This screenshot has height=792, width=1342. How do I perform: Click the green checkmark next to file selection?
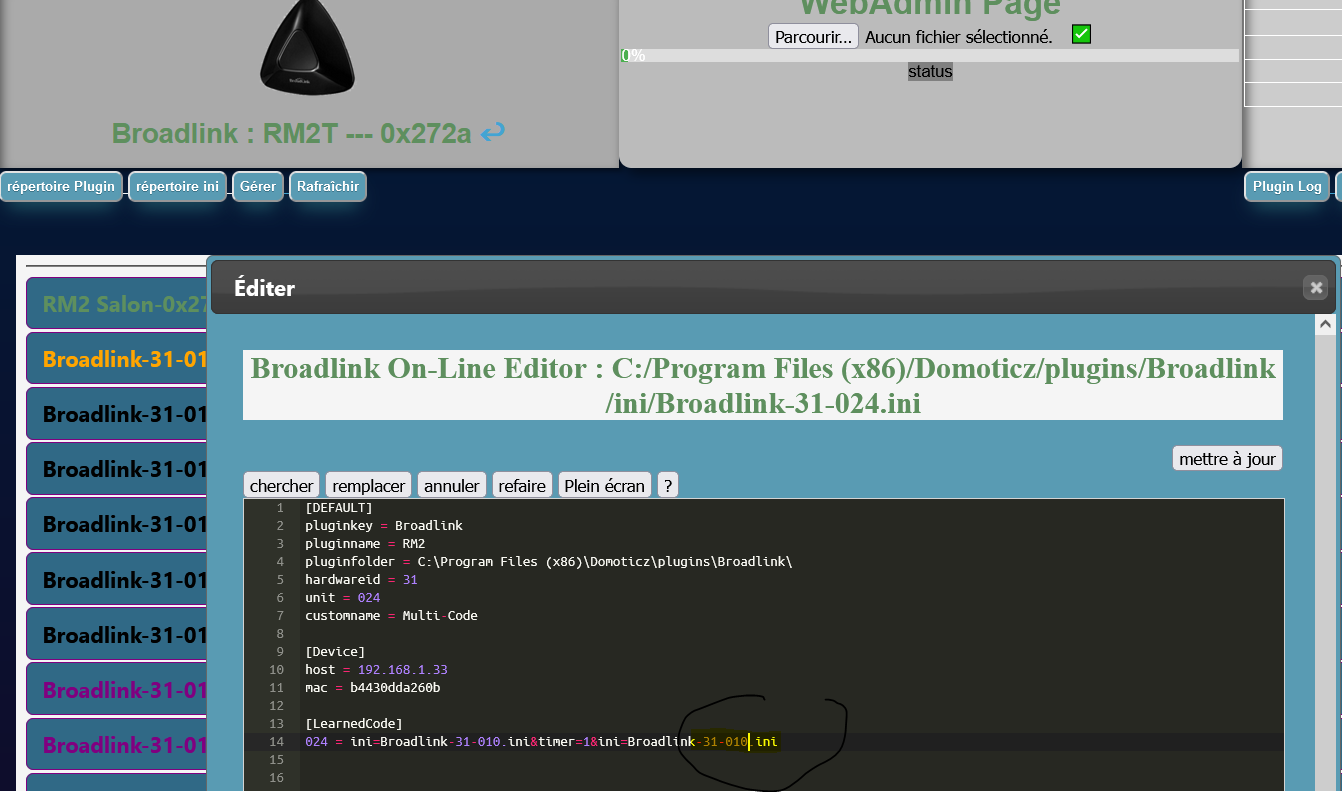[1081, 35]
